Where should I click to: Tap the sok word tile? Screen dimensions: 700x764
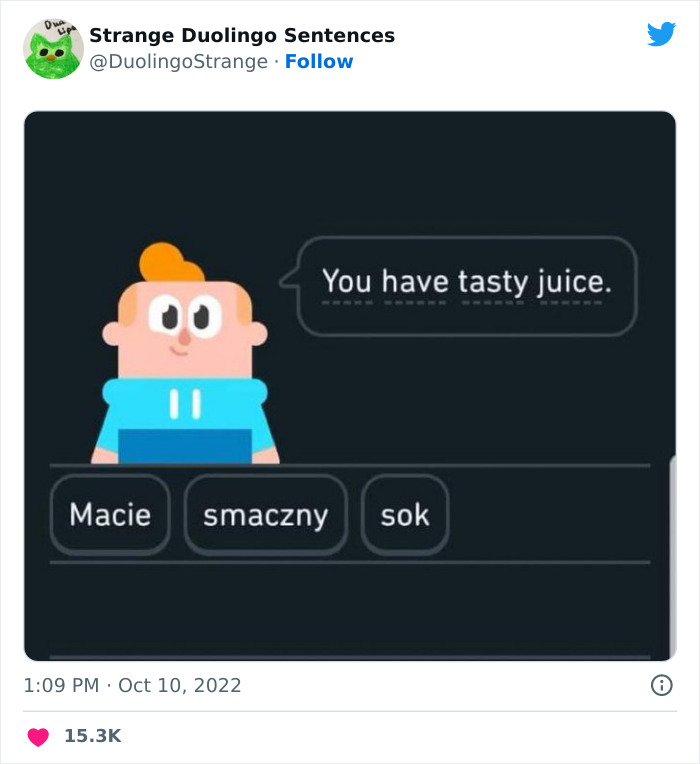pos(404,515)
